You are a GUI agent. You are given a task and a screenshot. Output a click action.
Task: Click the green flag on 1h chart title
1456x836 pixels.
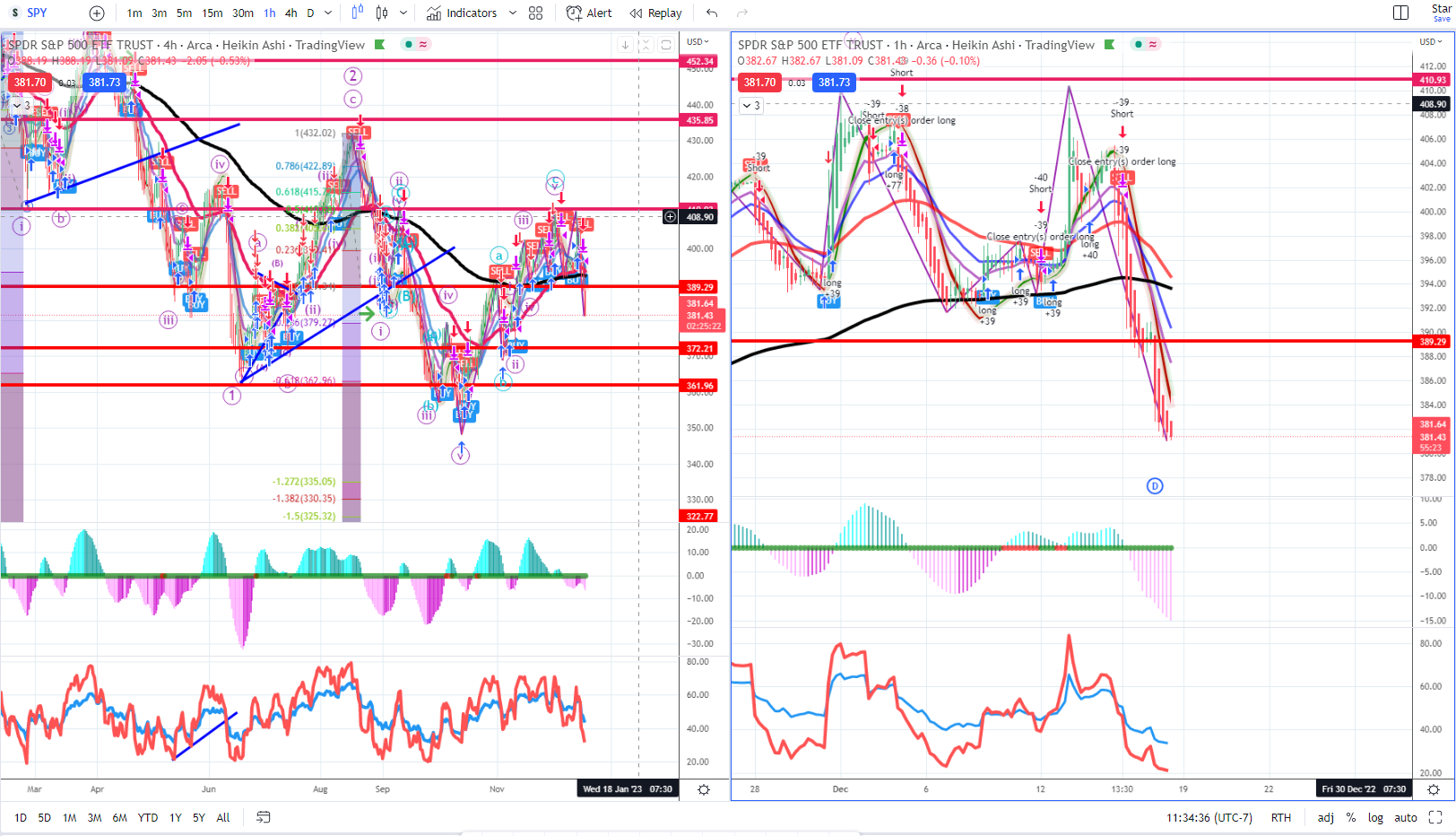[1110, 44]
